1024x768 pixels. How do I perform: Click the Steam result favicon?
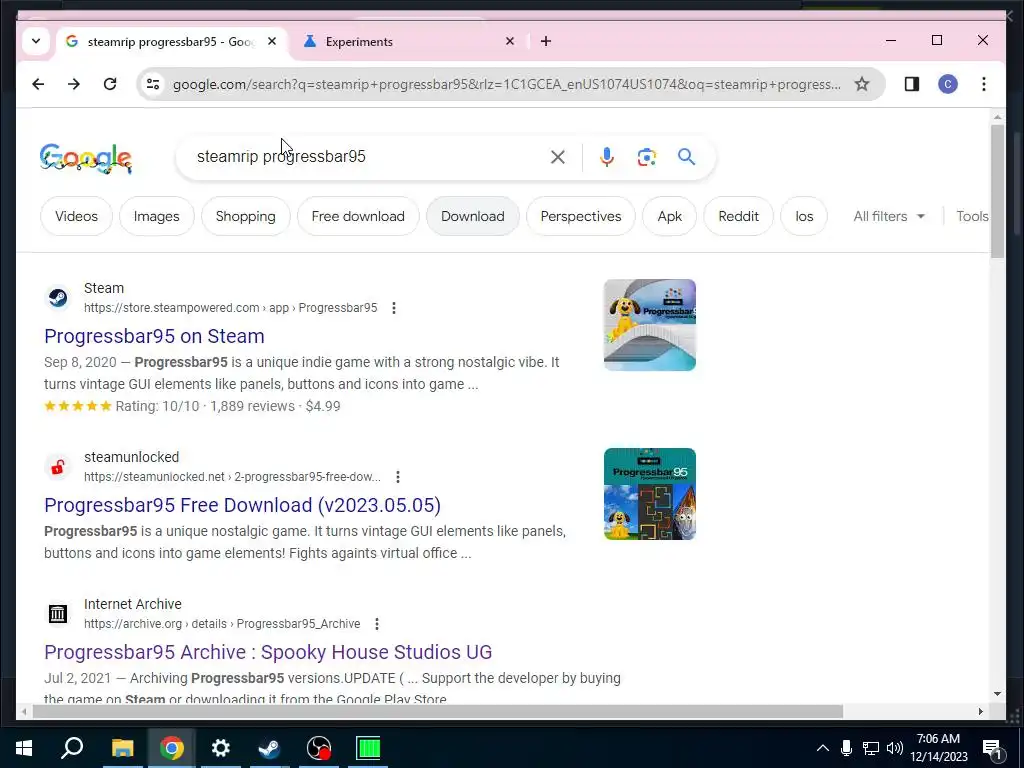coord(57,298)
